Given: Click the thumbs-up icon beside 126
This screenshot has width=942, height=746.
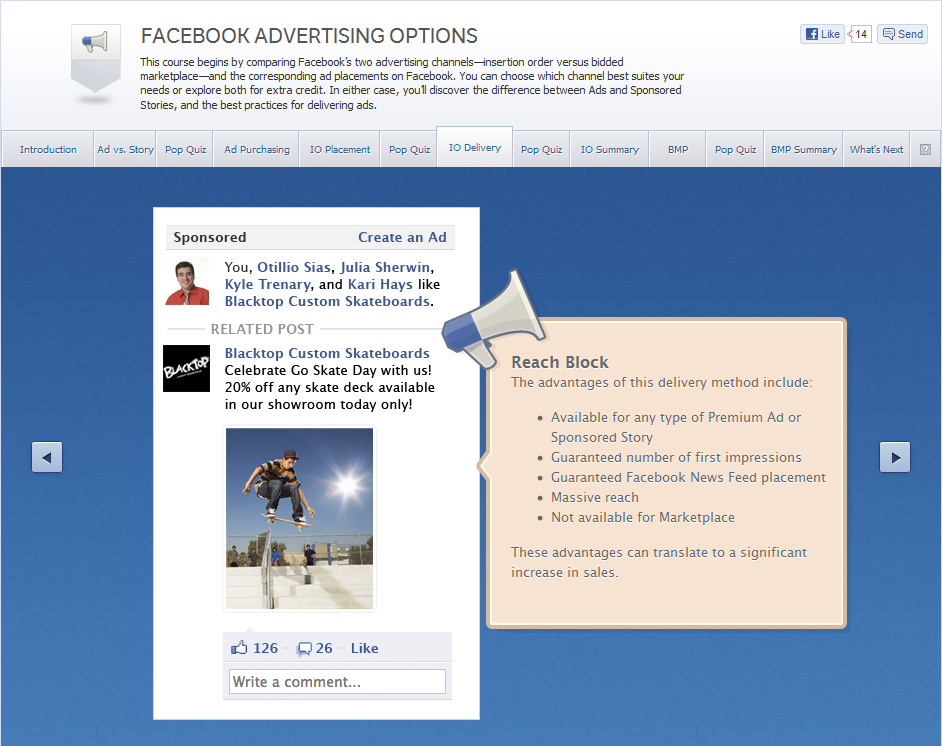Looking at the screenshot, I should point(239,647).
